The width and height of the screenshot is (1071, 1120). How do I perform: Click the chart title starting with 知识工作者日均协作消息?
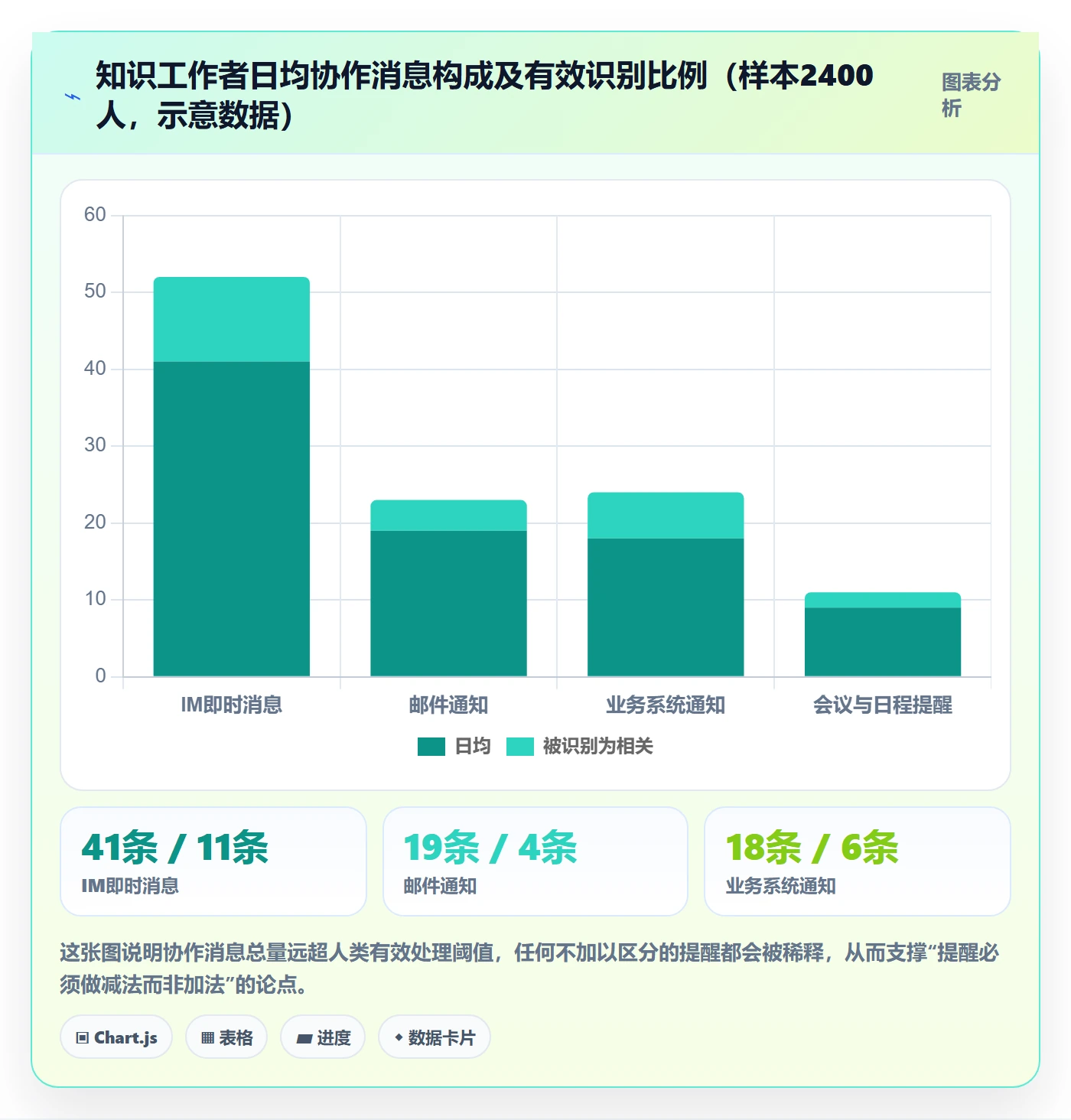click(485, 95)
